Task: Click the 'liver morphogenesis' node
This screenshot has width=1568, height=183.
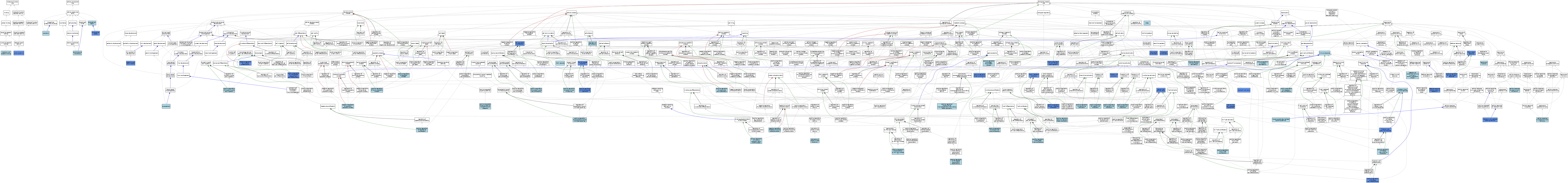Action: [x=183, y=75]
